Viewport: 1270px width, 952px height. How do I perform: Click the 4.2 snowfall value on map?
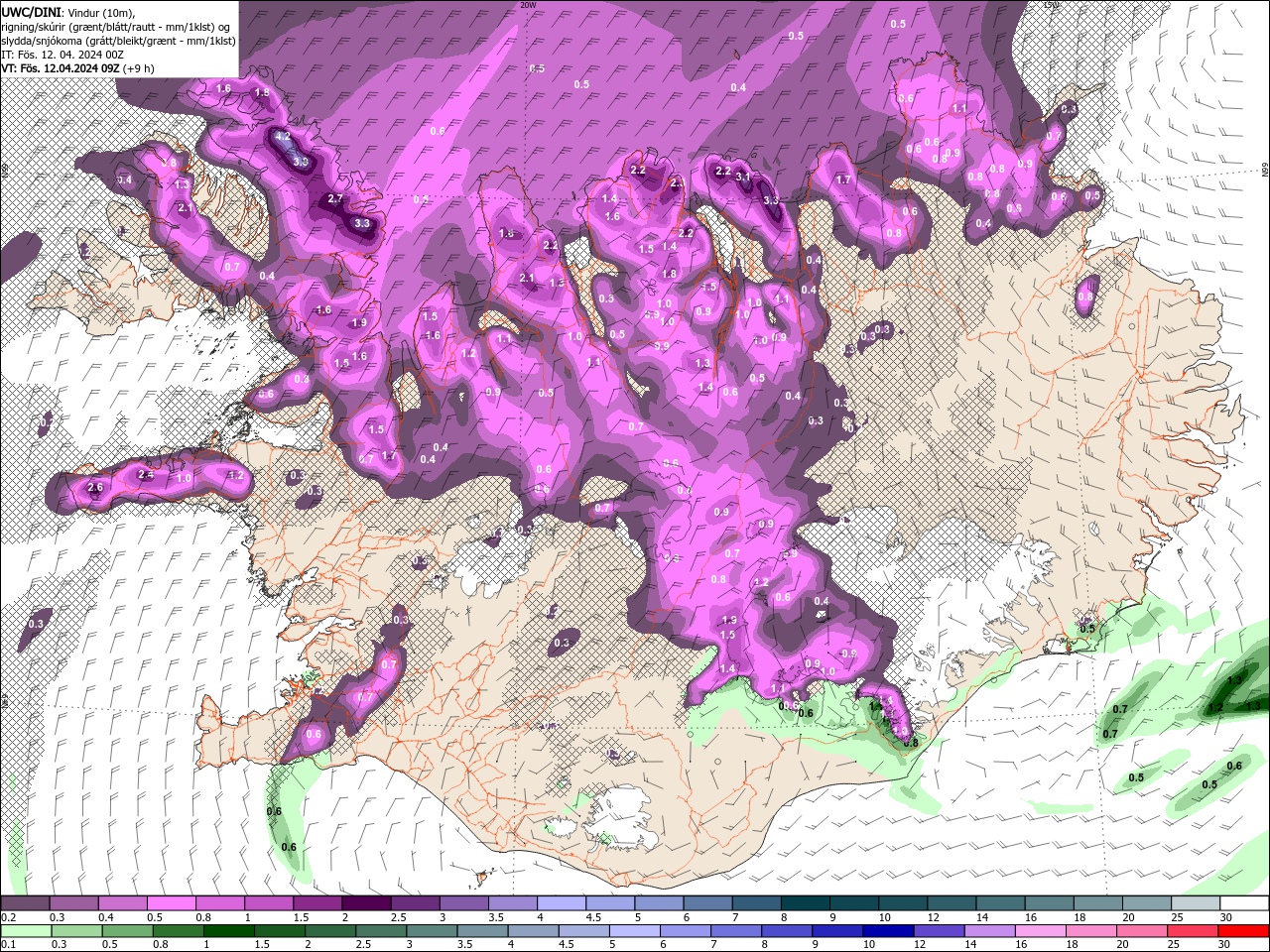pos(283,136)
